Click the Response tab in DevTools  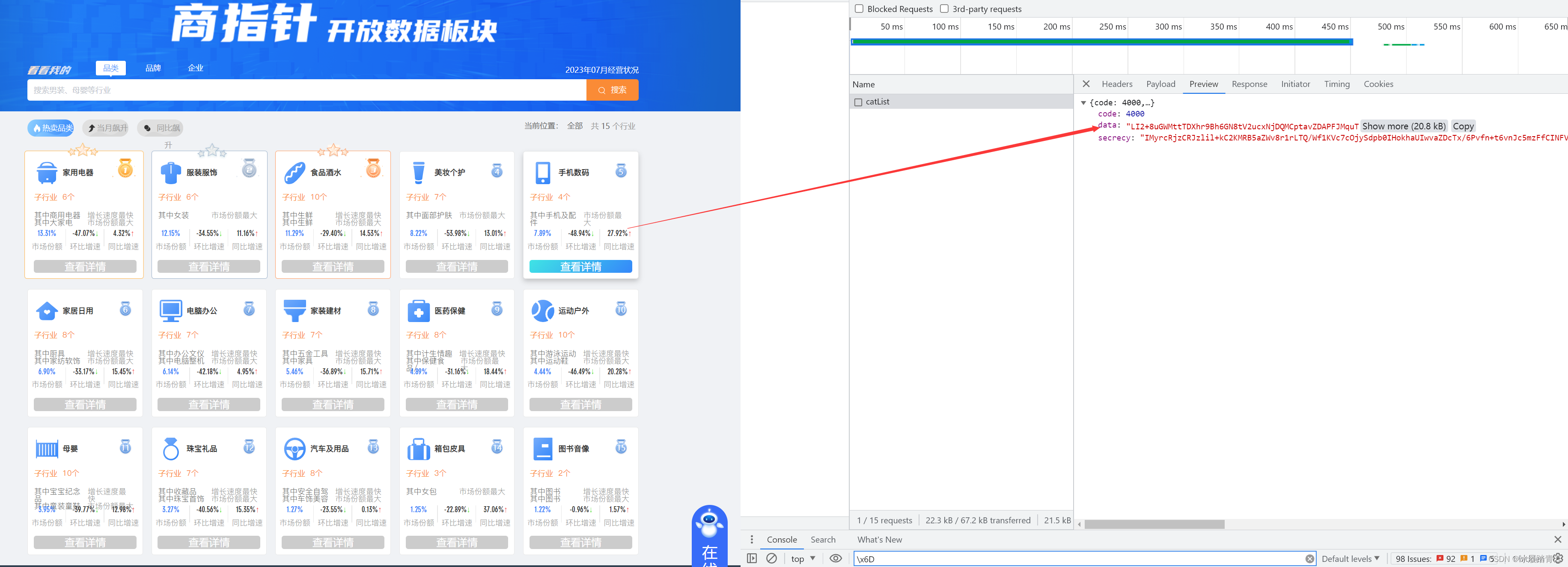pos(1249,84)
